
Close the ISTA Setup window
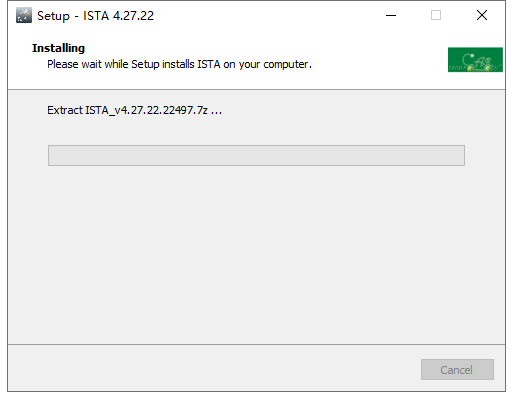482,15
